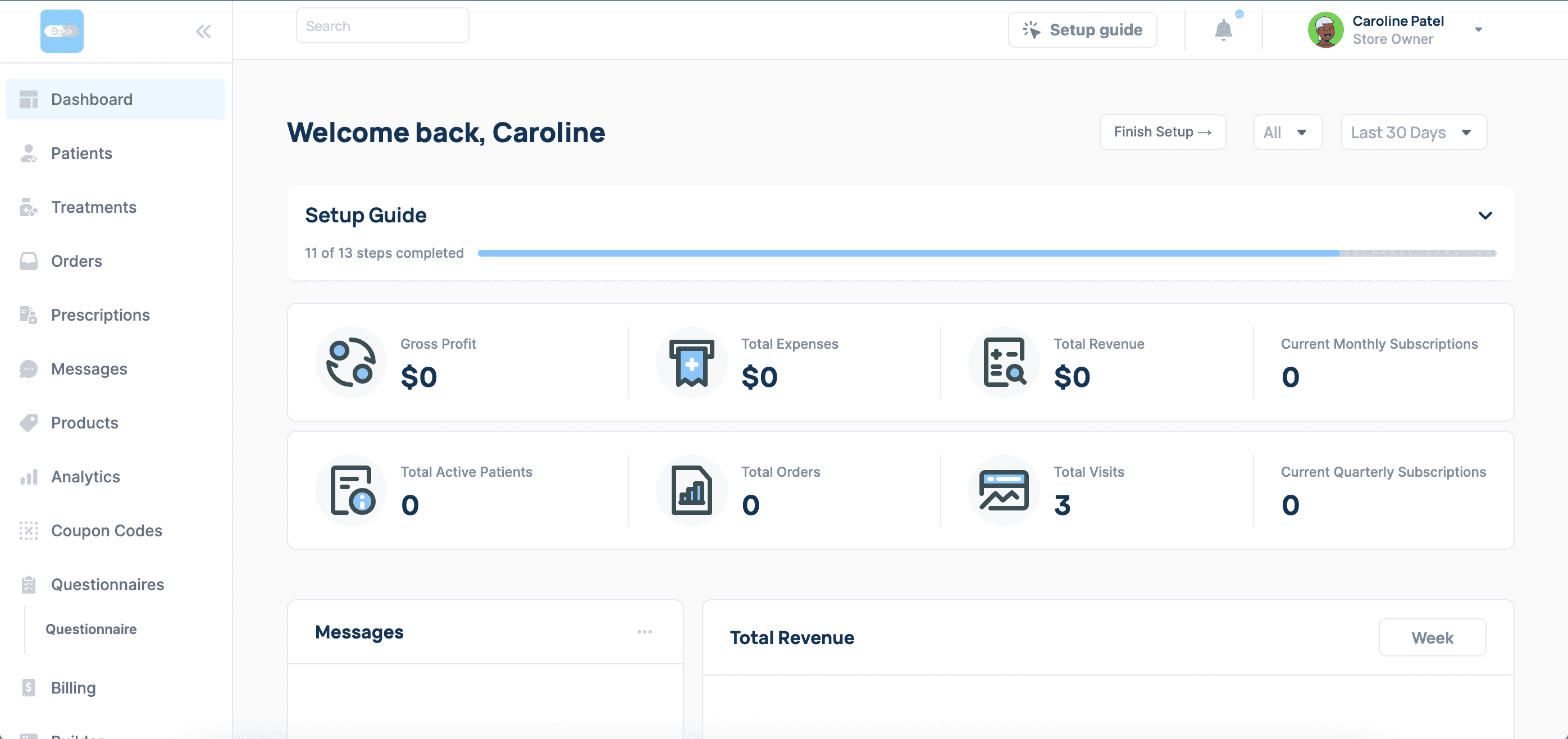Open Patients in the sidebar
The height and width of the screenshot is (739, 1568).
(x=81, y=153)
